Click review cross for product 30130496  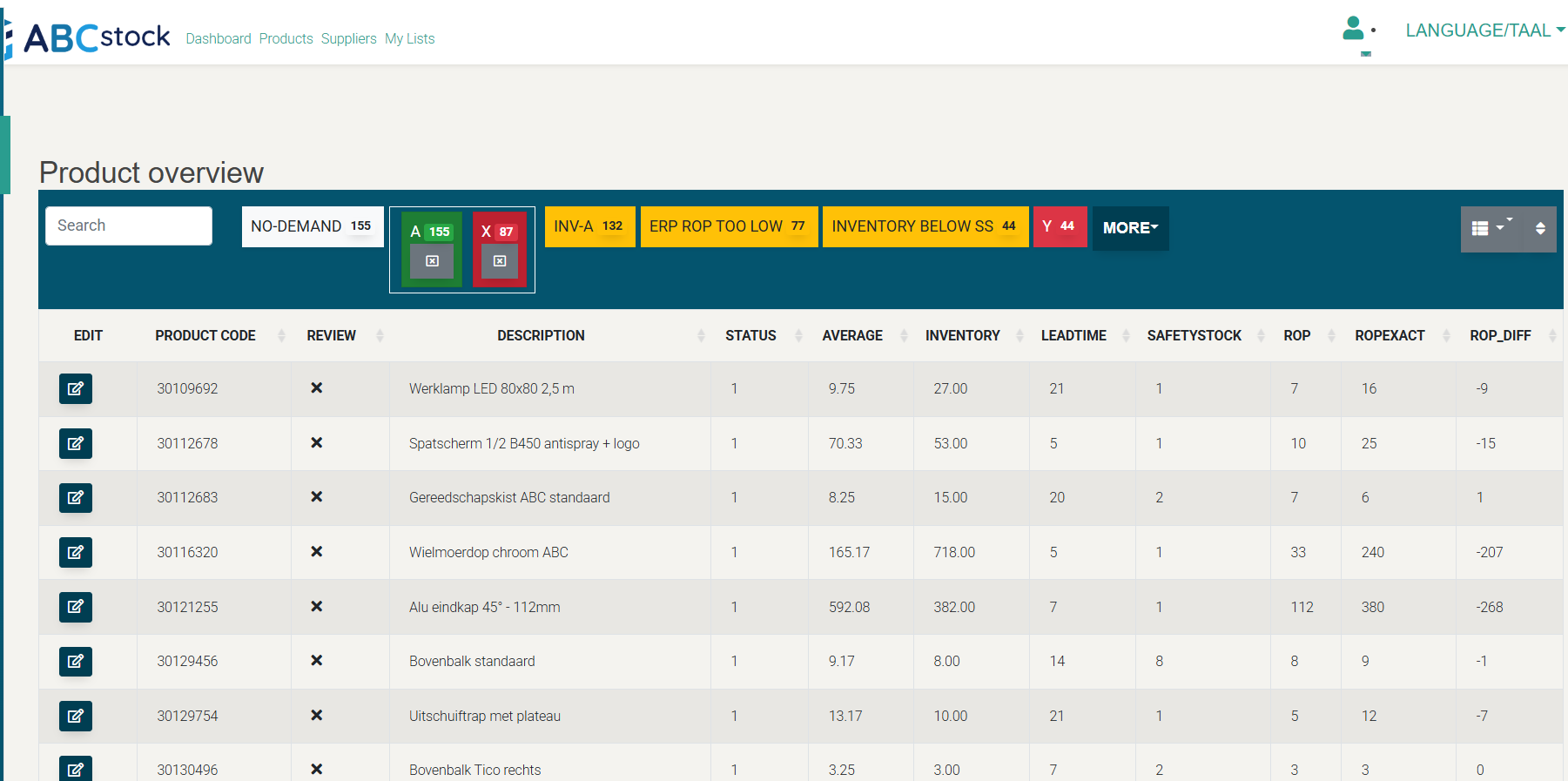pyautogui.click(x=317, y=770)
